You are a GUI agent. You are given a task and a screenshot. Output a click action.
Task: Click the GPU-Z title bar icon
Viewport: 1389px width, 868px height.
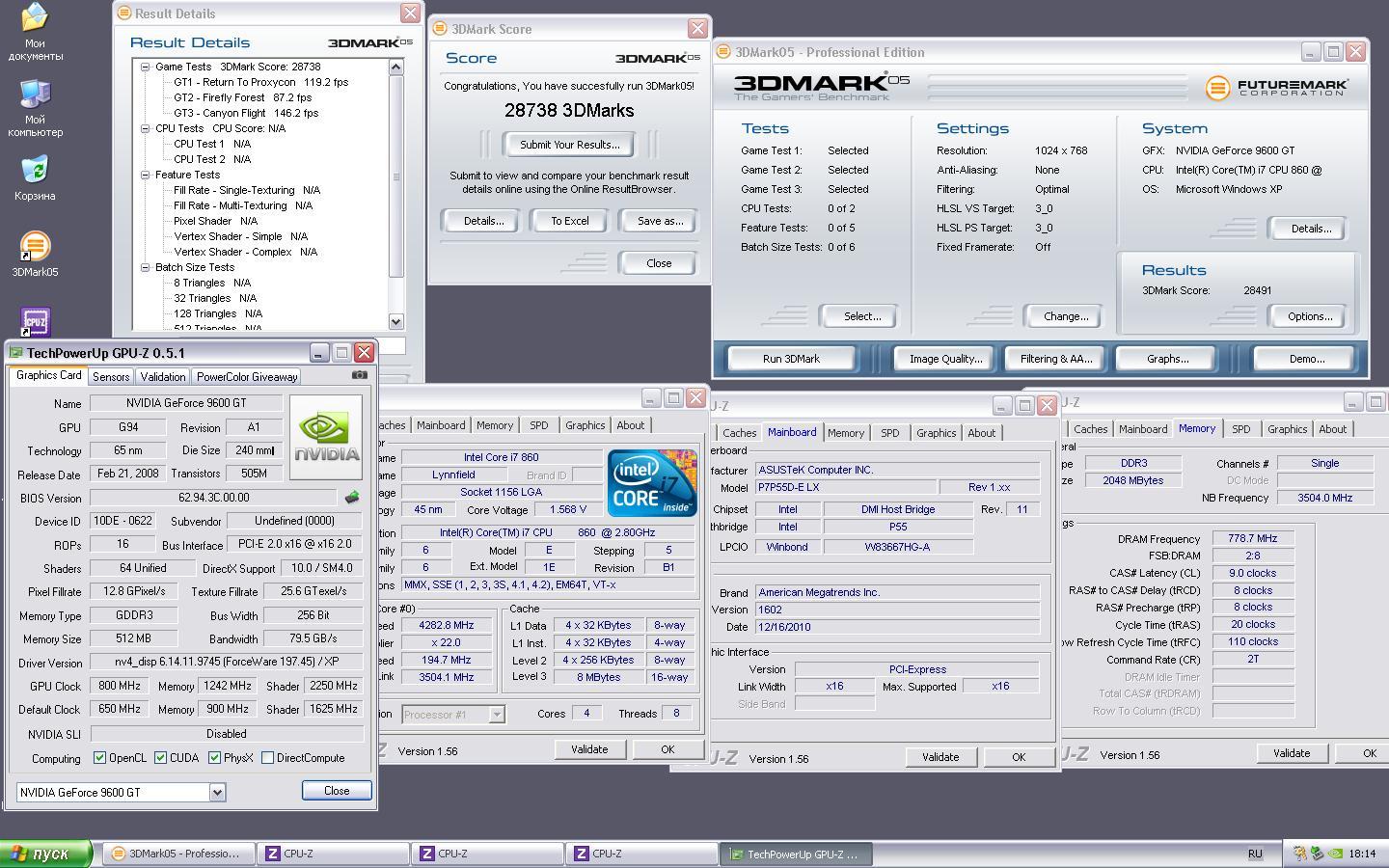(x=16, y=353)
